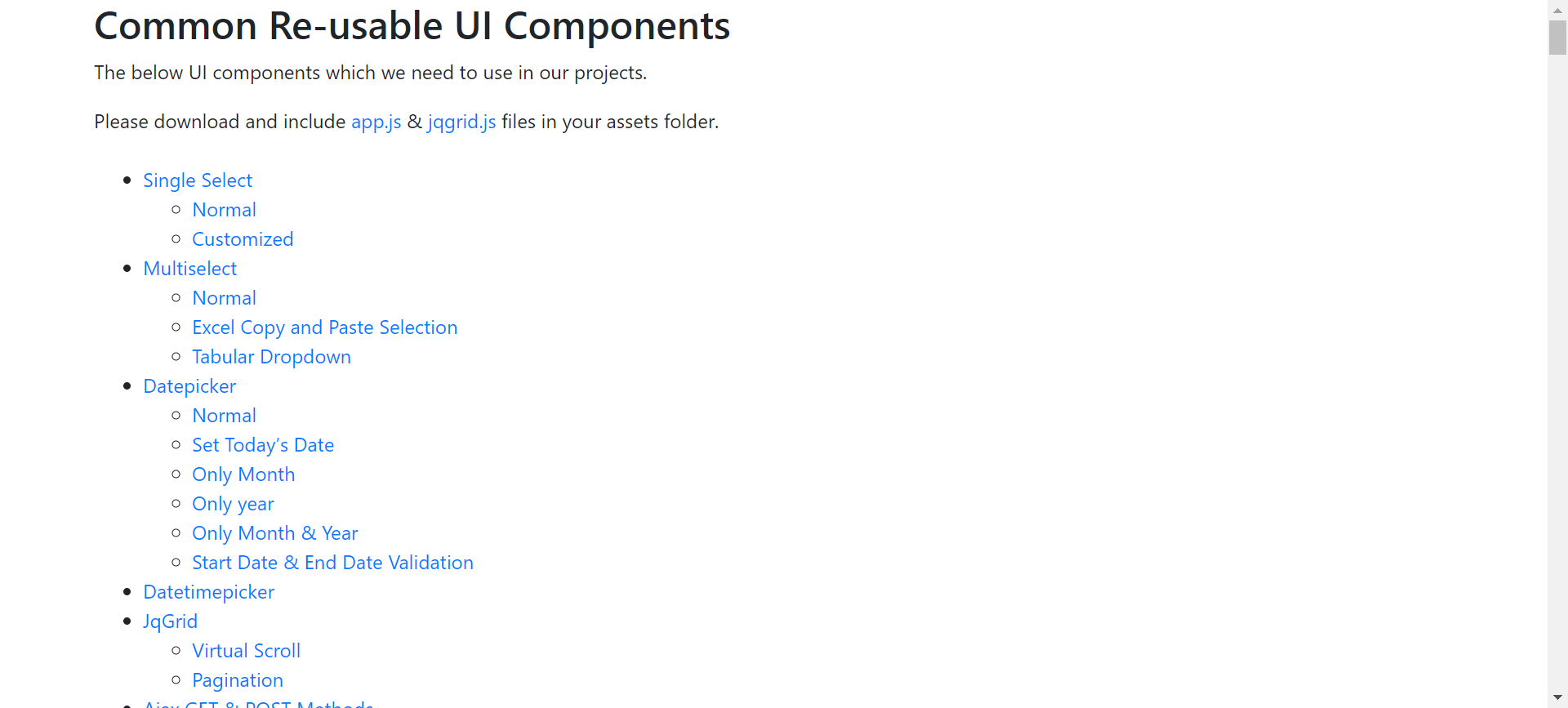Open the Customized single select link
This screenshot has width=1568, height=708.
pyautogui.click(x=243, y=239)
